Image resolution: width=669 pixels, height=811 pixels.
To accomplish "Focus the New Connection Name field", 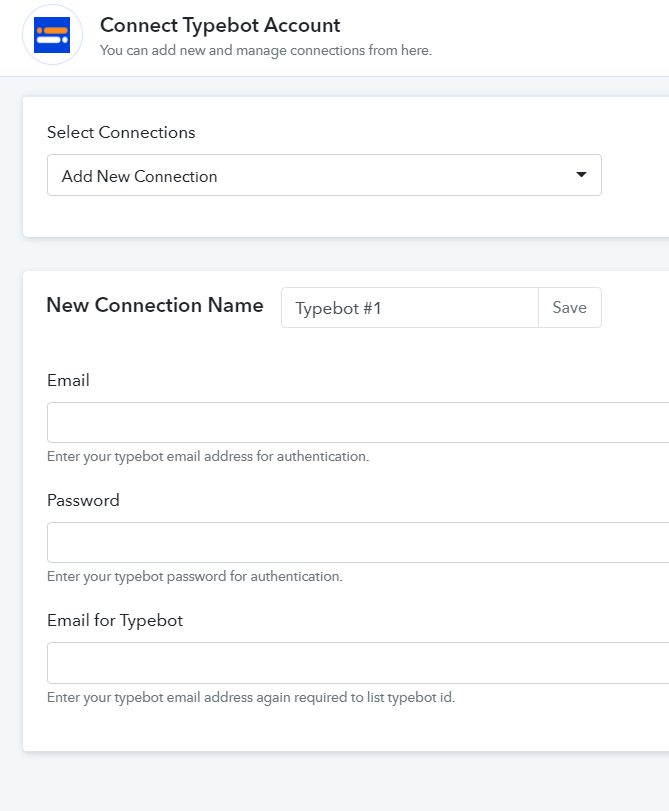I will click(410, 308).
